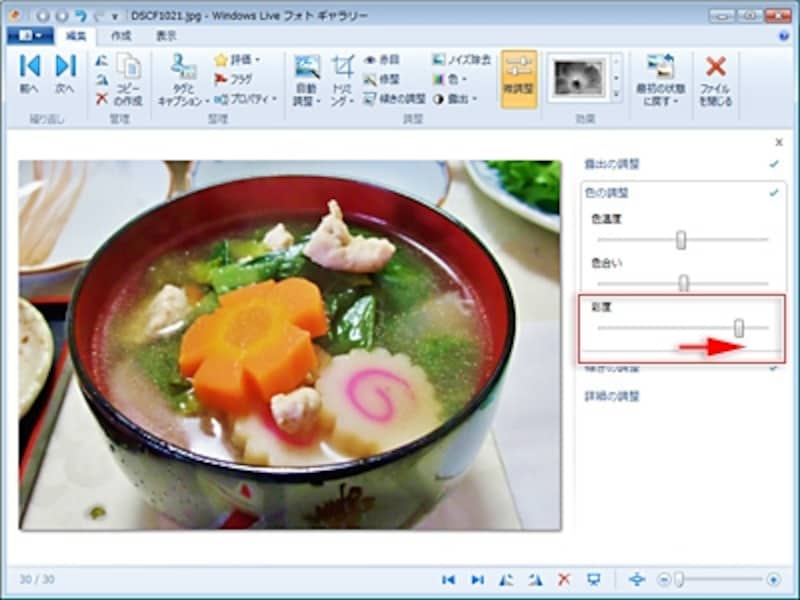Click the zoom slider handle at bottom
The width and height of the screenshot is (800, 600).
[x=679, y=580]
